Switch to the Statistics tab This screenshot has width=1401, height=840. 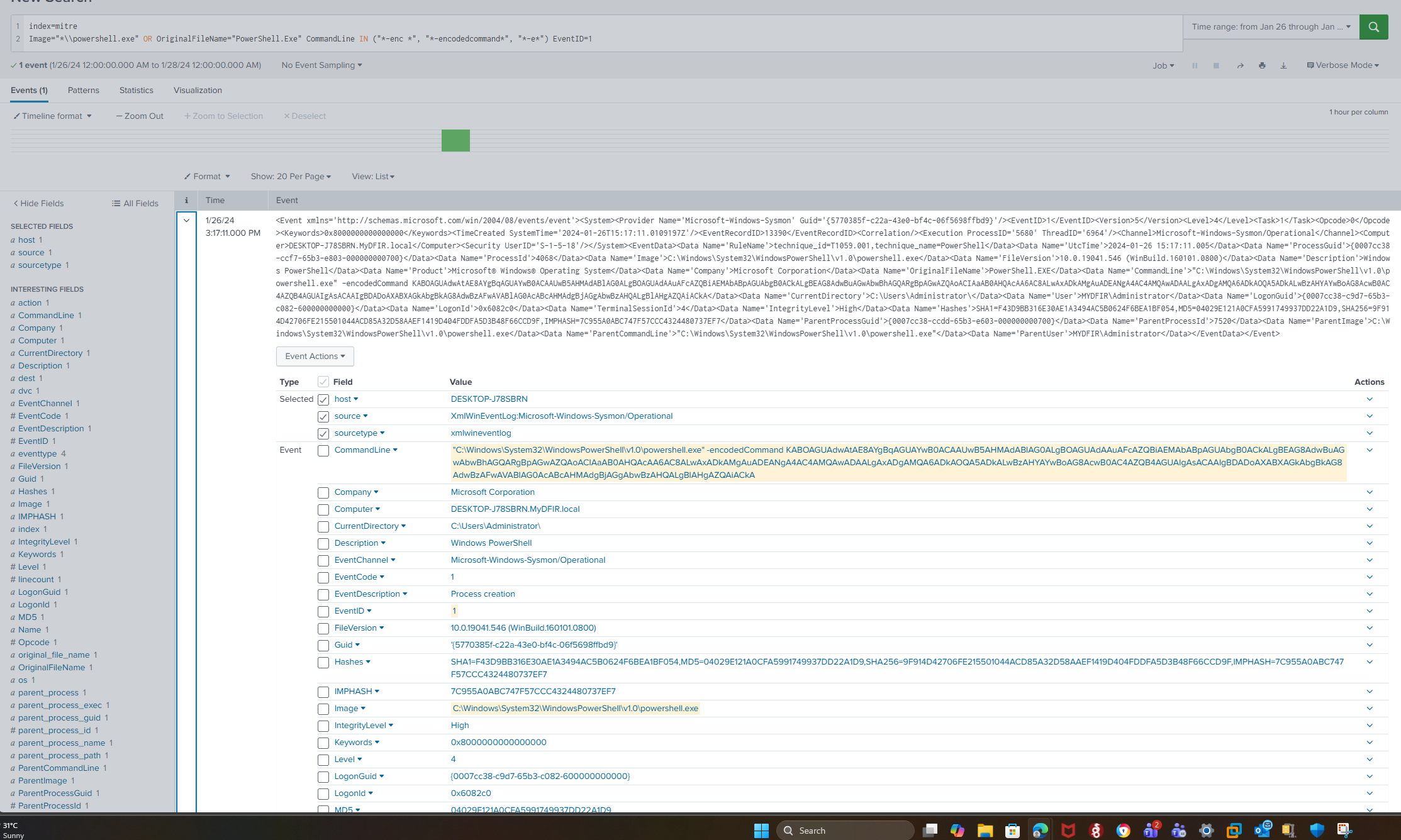[x=136, y=91]
